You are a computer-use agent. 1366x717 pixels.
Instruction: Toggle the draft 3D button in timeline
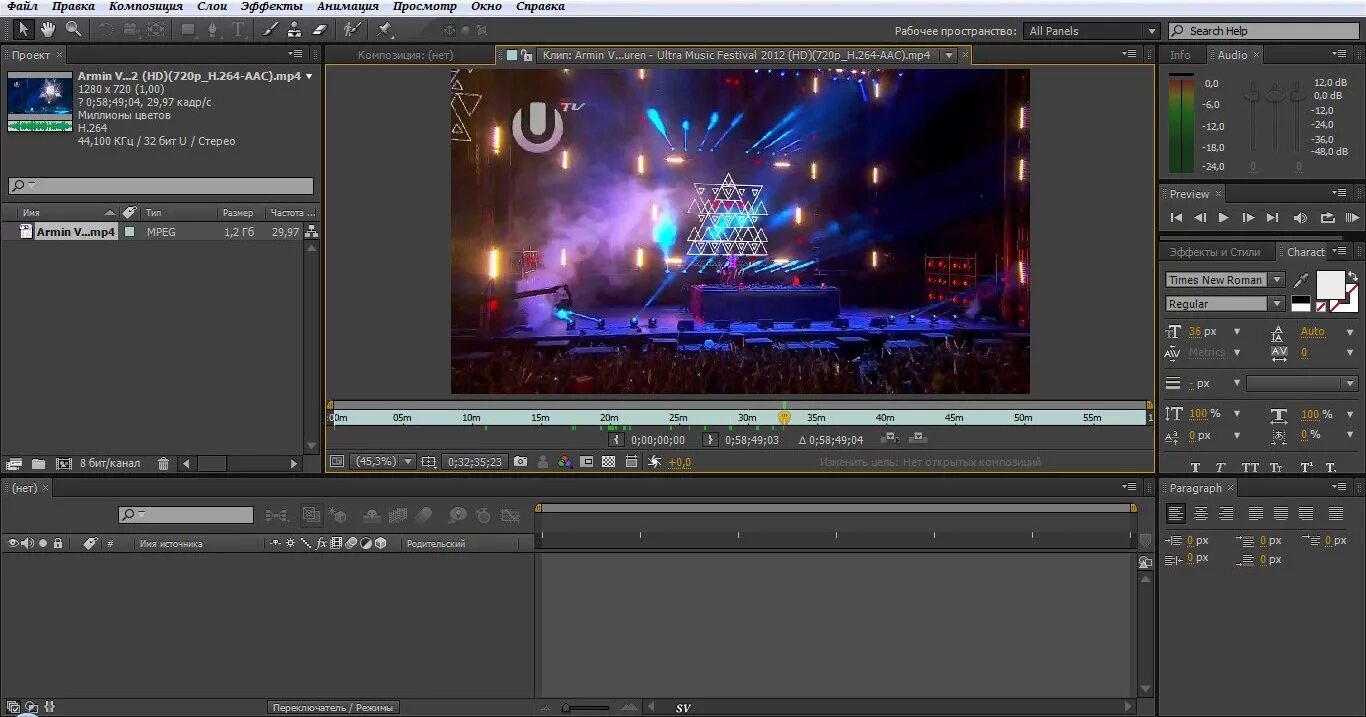click(x=338, y=516)
